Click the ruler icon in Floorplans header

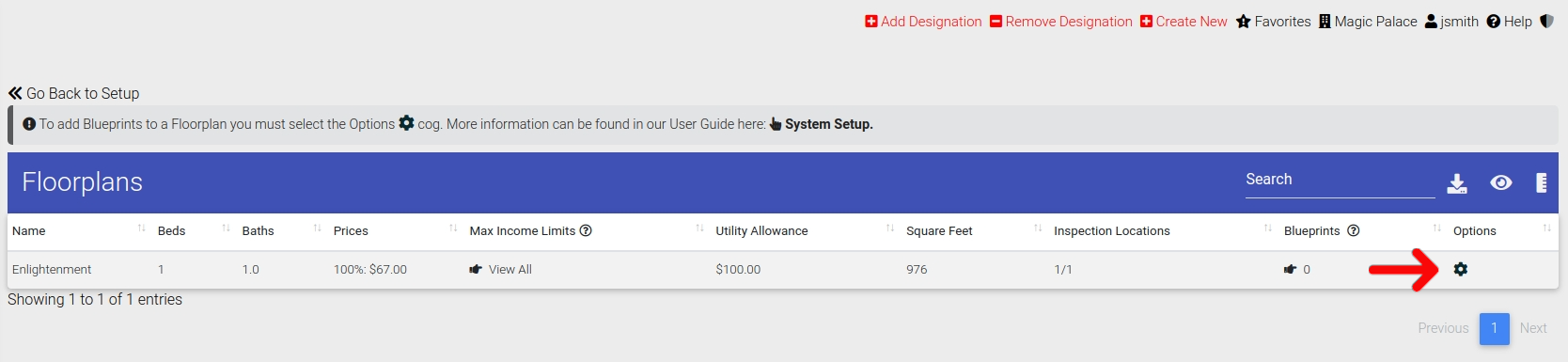(1542, 182)
